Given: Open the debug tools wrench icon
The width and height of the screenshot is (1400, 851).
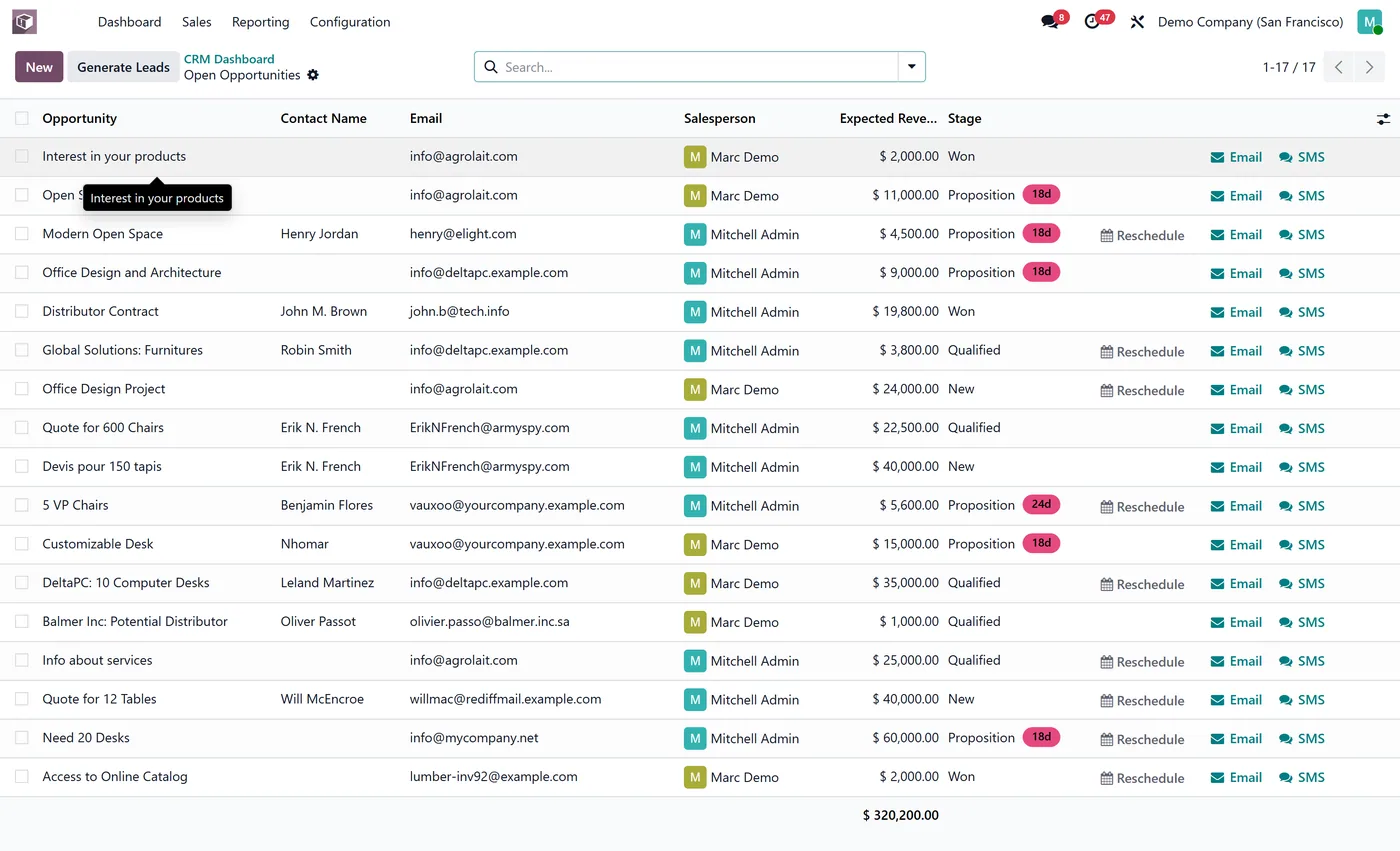Looking at the screenshot, I should tap(1137, 22).
